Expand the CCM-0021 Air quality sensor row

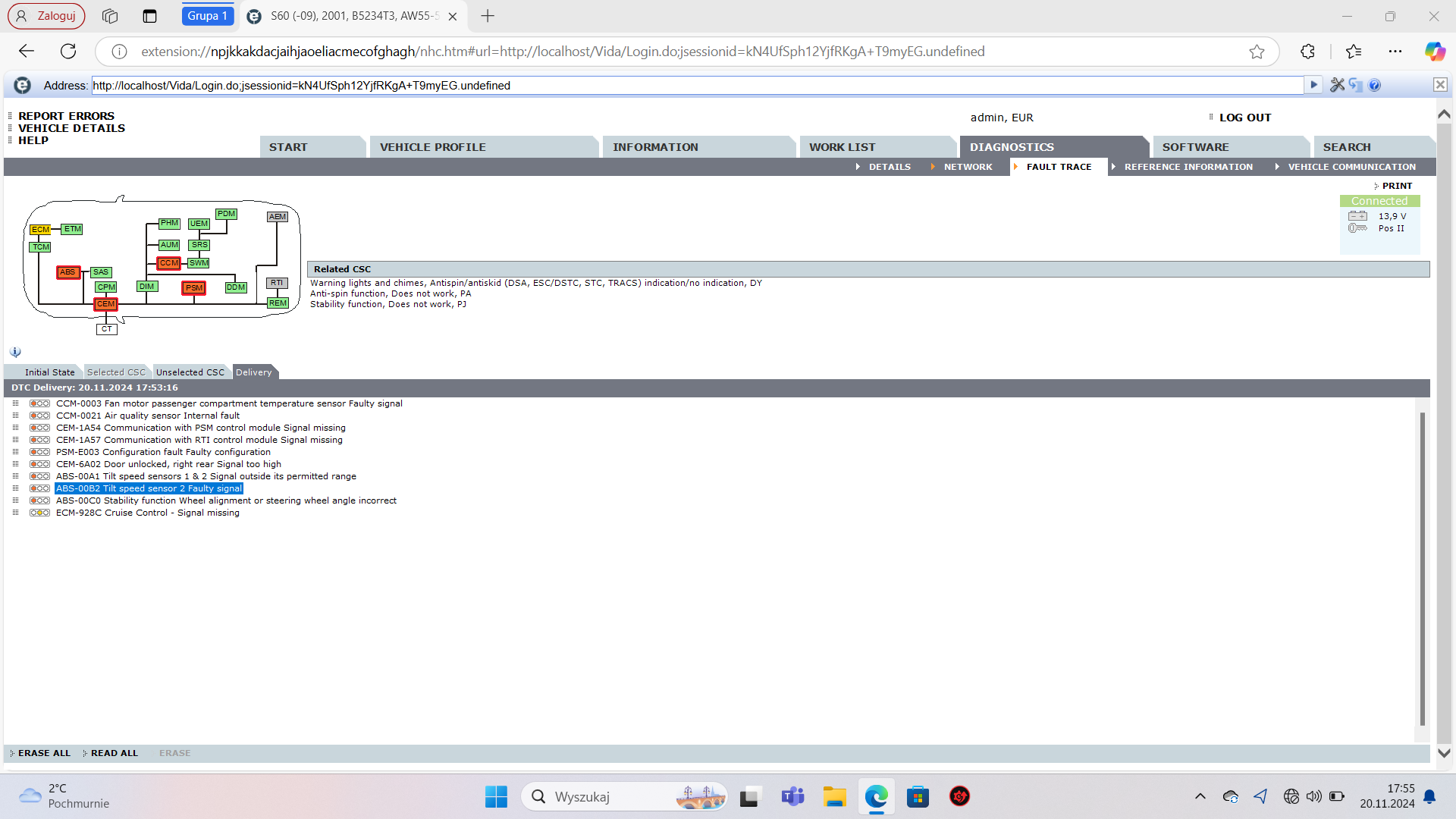point(15,416)
